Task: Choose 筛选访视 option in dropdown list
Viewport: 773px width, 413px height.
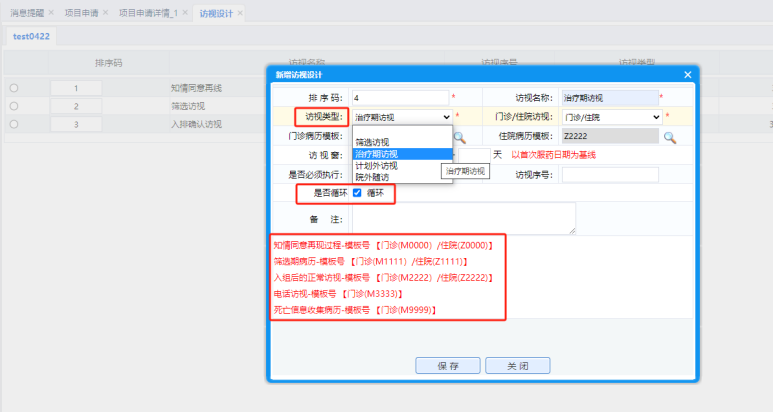Action: pos(402,142)
